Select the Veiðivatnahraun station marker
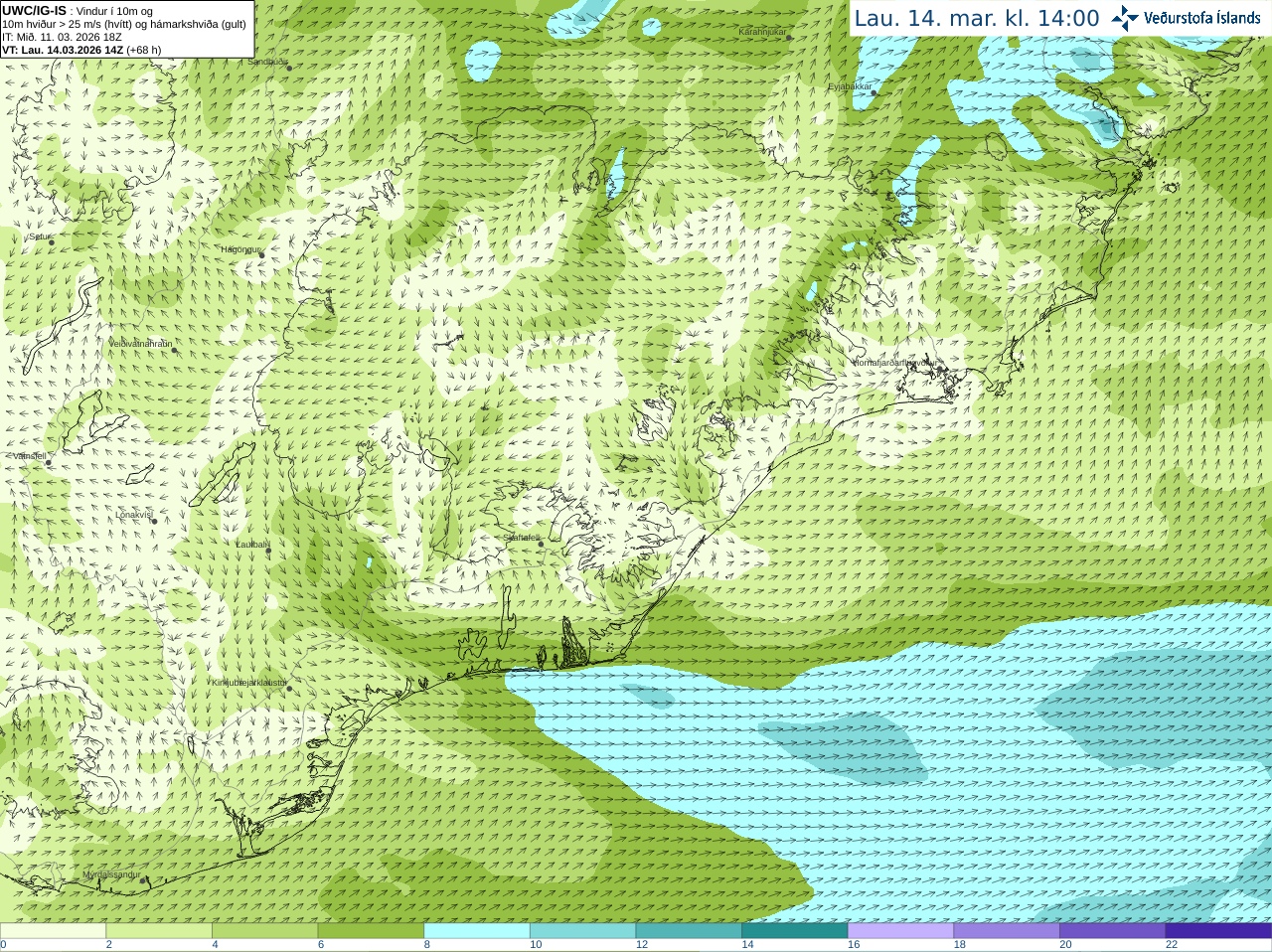The height and width of the screenshot is (952, 1272). [174, 350]
